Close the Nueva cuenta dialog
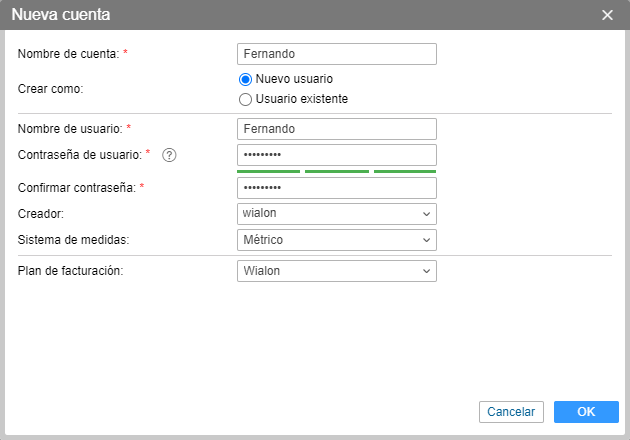Viewport: 630px width, 440px height. pyautogui.click(x=607, y=15)
